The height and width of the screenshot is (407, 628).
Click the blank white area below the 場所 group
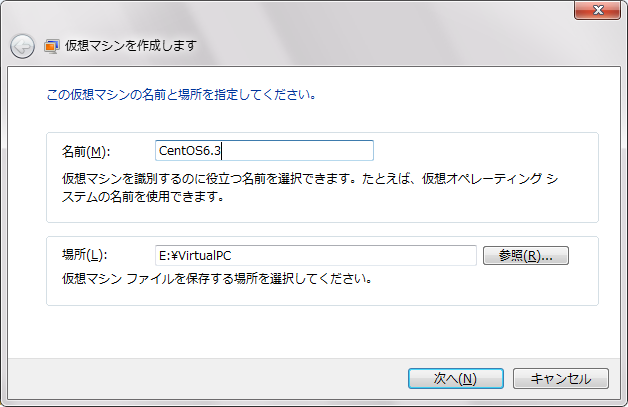(312, 332)
